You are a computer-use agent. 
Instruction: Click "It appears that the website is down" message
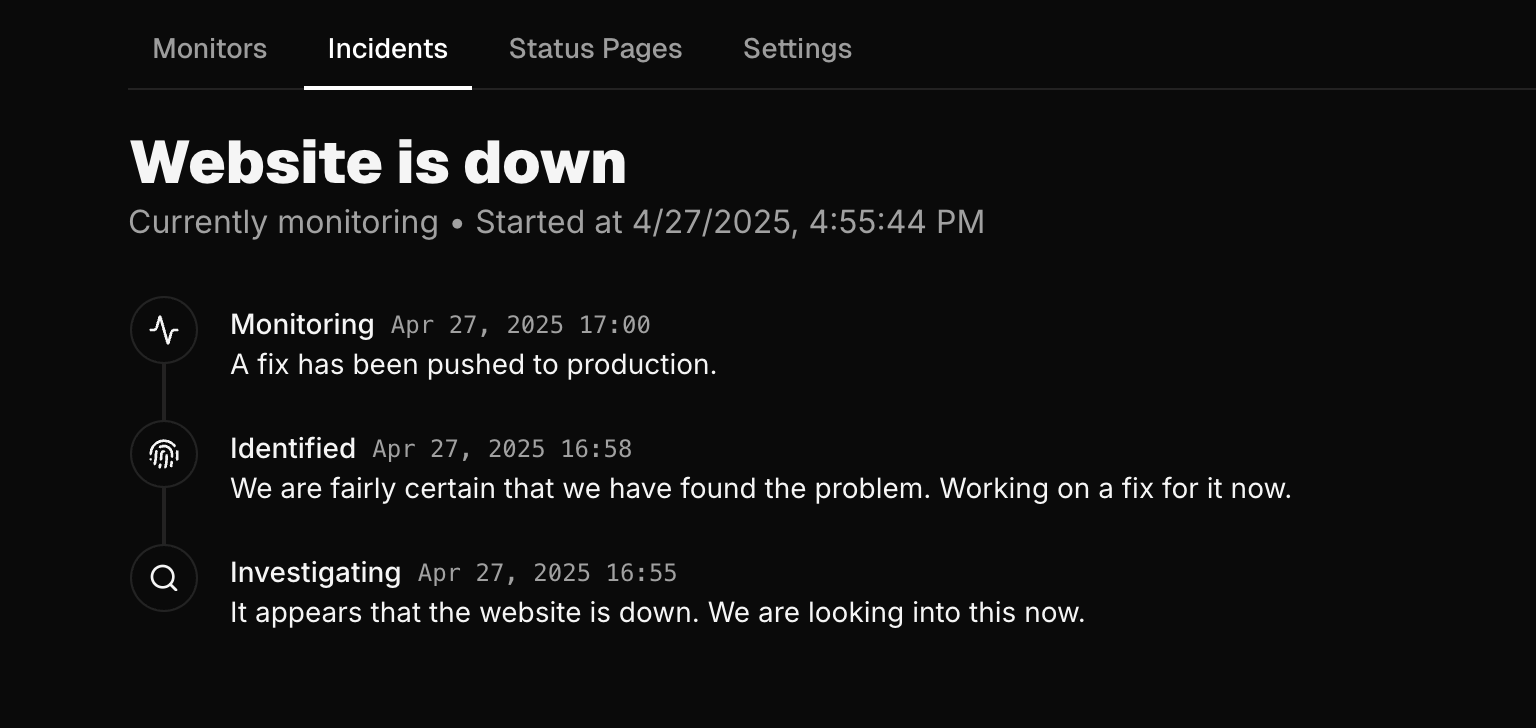pyautogui.click(x=658, y=612)
